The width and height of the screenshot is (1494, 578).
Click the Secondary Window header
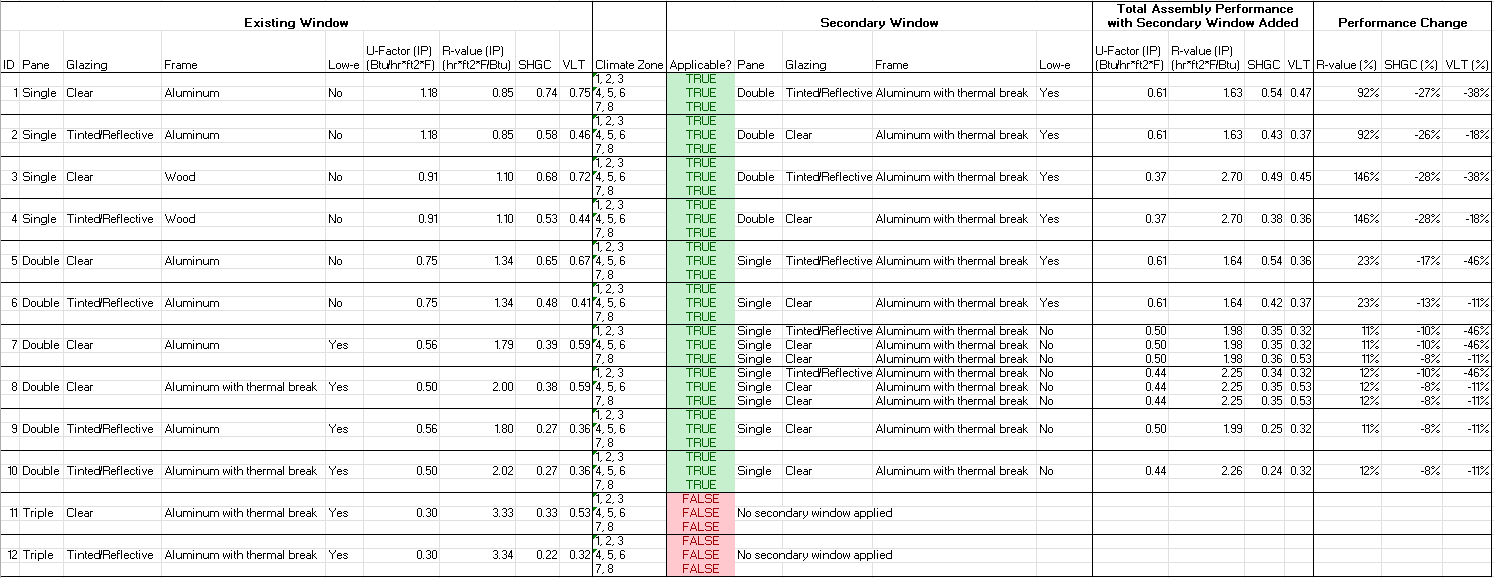pyautogui.click(x=880, y=22)
